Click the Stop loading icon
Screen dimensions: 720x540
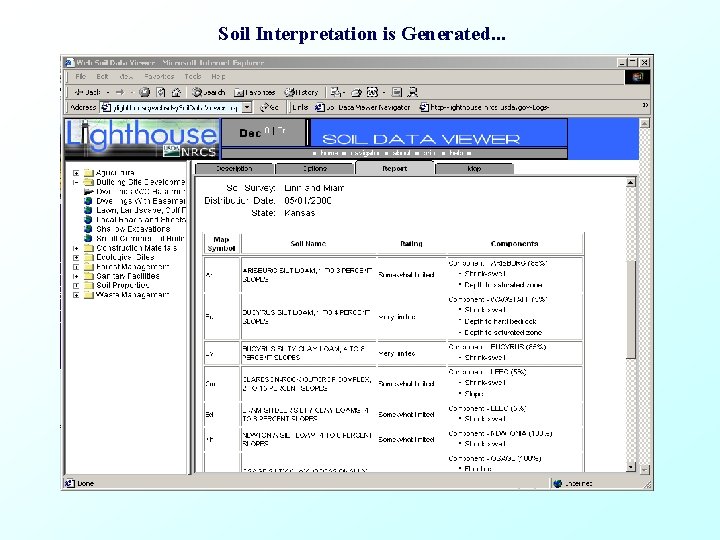point(145,92)
